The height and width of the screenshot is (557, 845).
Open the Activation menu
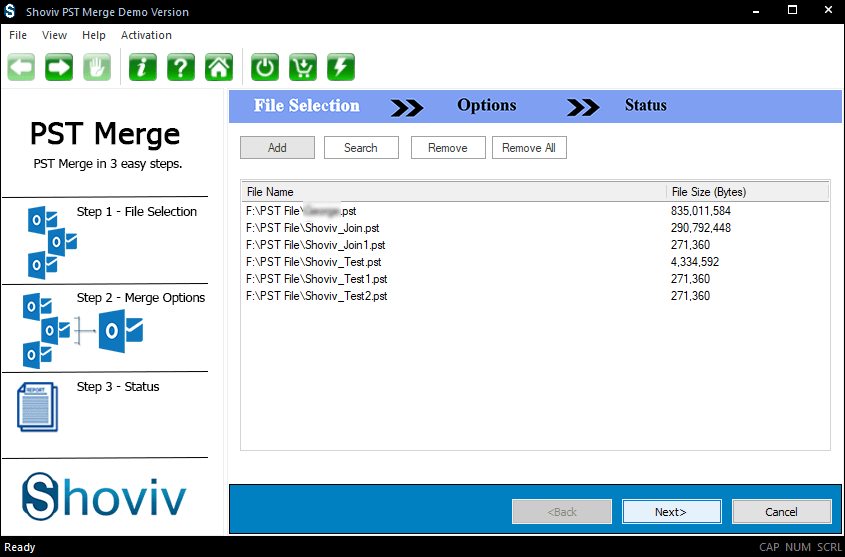click(146, 35)
